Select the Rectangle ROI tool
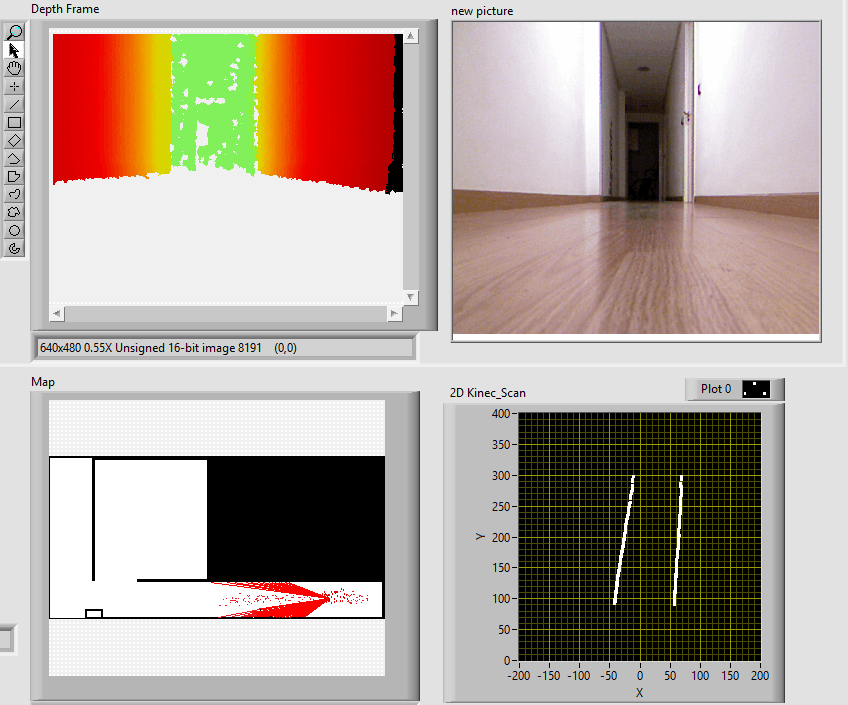 pyautogui.click(x=14, y=123)
